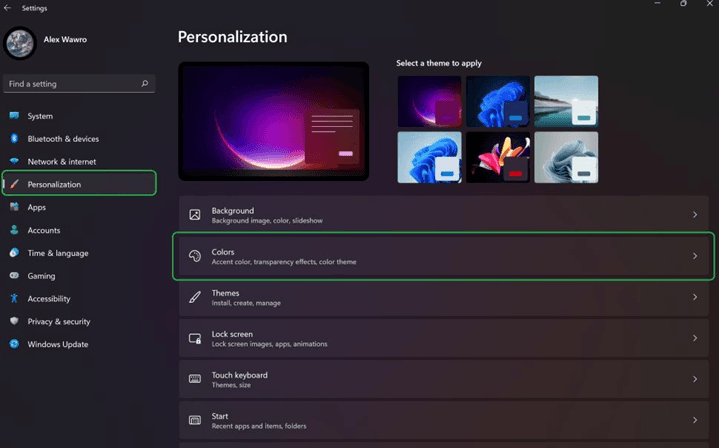The width and height of the screenshot is (719, 448).
Task: Open Themes install, create, manage
Action: point(443,297)
